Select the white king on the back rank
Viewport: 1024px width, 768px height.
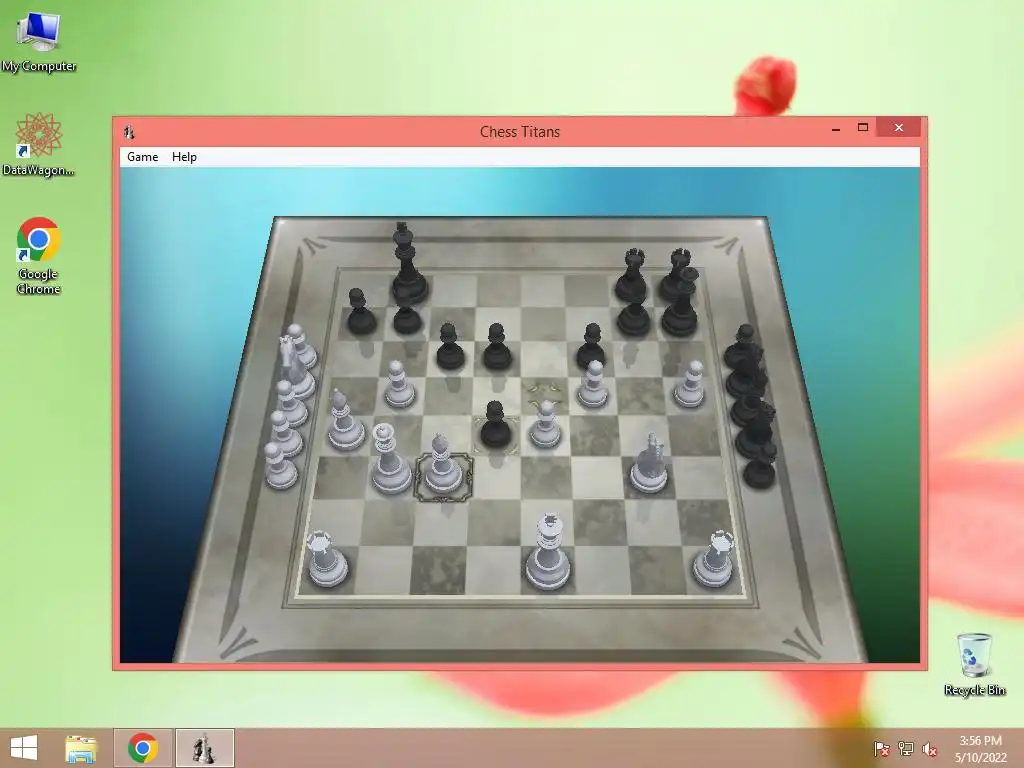pos(548,554)
